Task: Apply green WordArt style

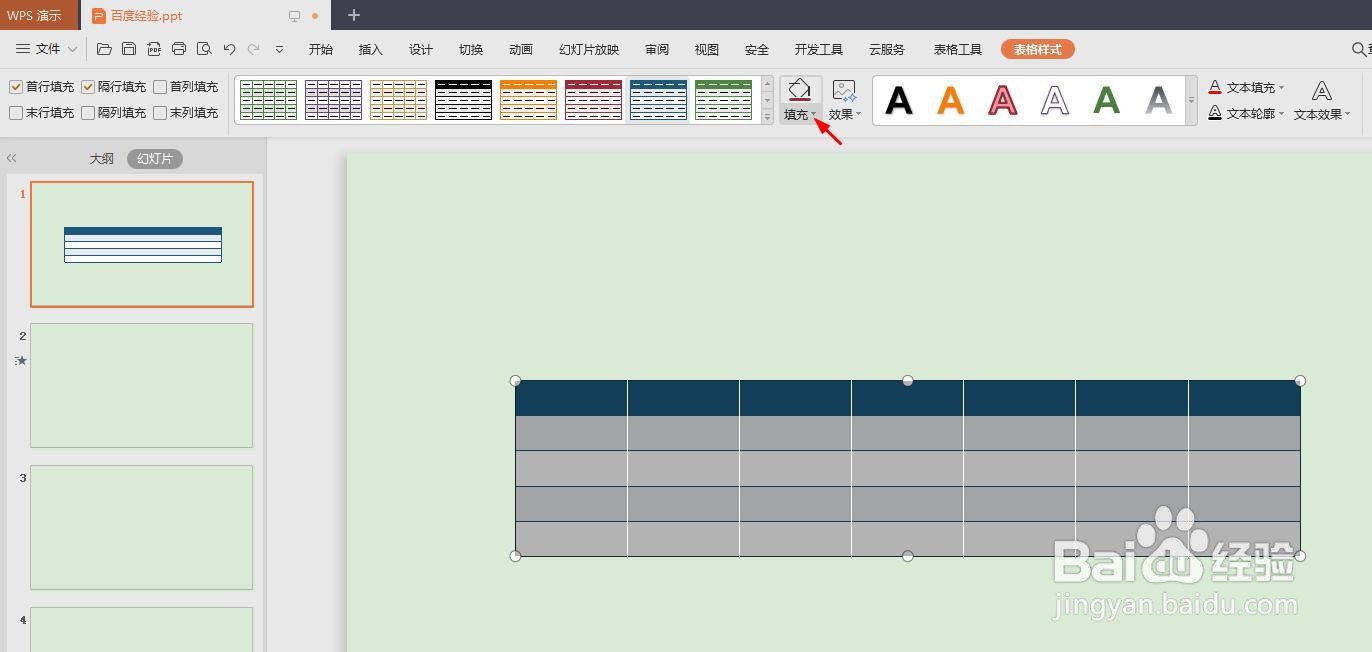Action: (1106, 100)
